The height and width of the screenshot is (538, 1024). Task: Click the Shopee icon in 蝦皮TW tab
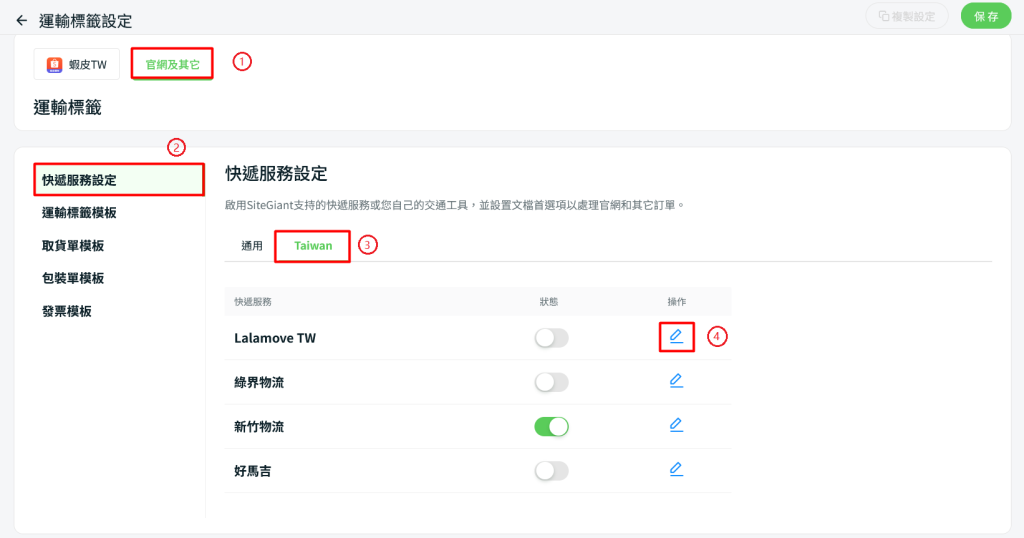(54, 65)
